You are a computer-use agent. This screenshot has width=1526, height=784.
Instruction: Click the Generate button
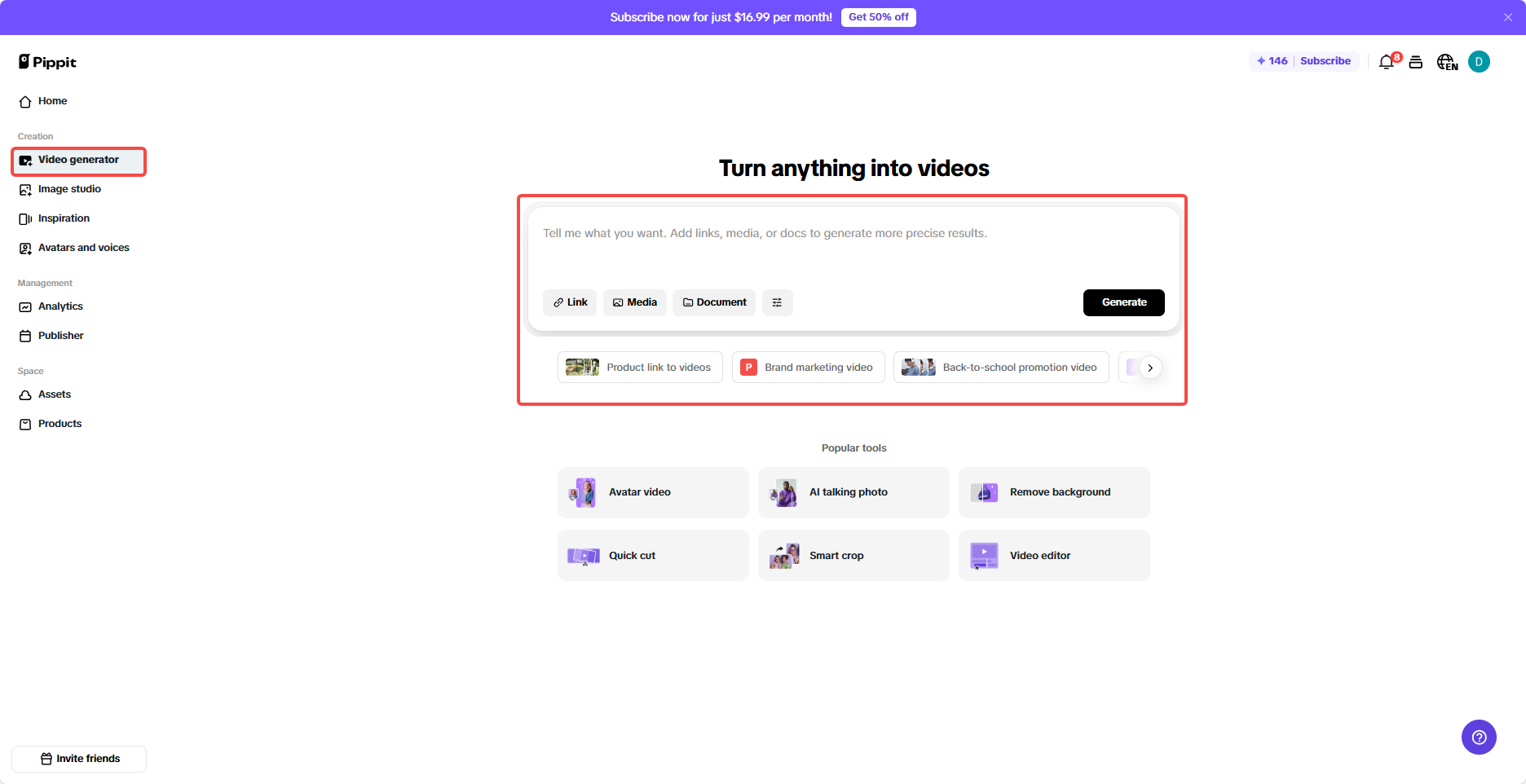(1123, 302)
